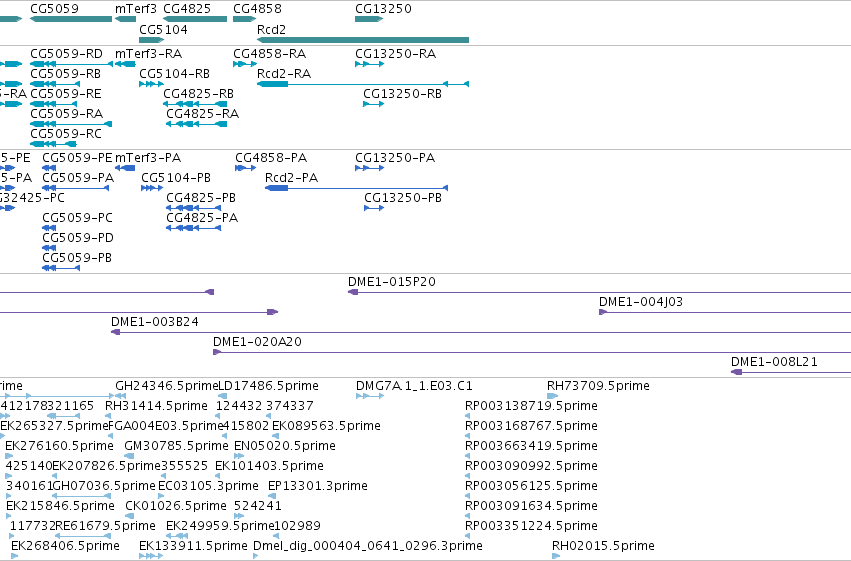Select transcript label CG5059-RD
Image resolution: width=851 pixels, height=561 pixels.
pos(66,54)
